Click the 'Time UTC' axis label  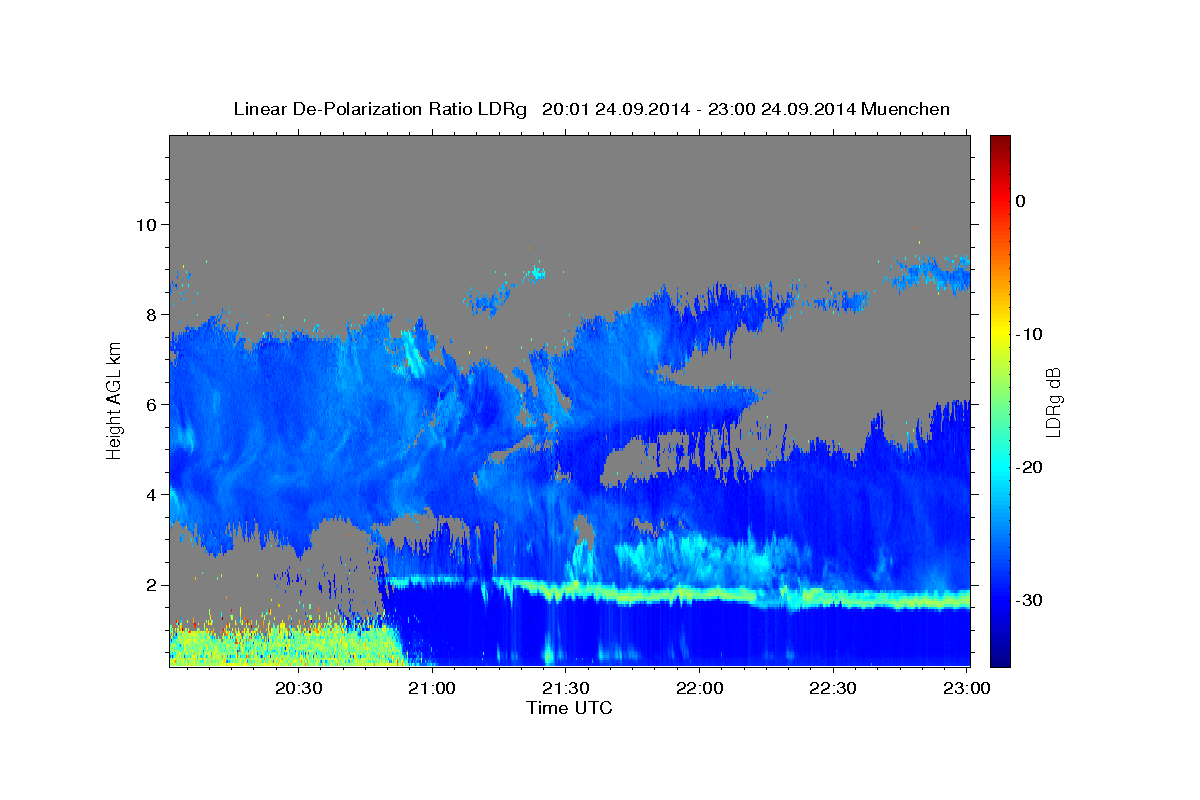tap(569, 708)
